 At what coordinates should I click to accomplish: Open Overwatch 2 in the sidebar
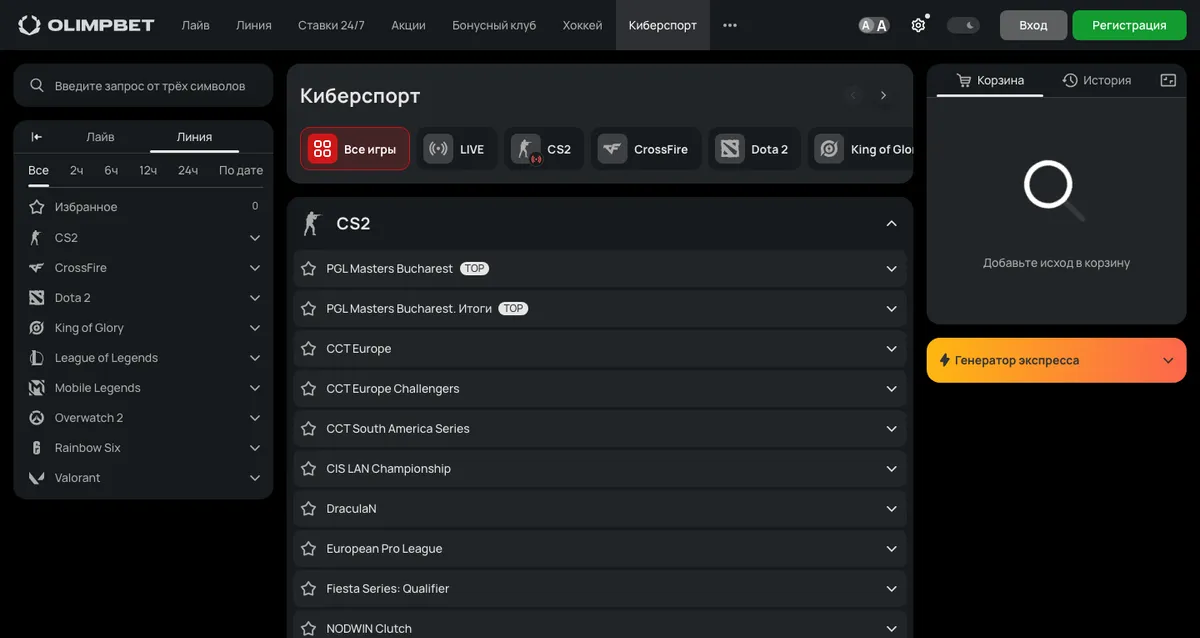click(143, 418)
